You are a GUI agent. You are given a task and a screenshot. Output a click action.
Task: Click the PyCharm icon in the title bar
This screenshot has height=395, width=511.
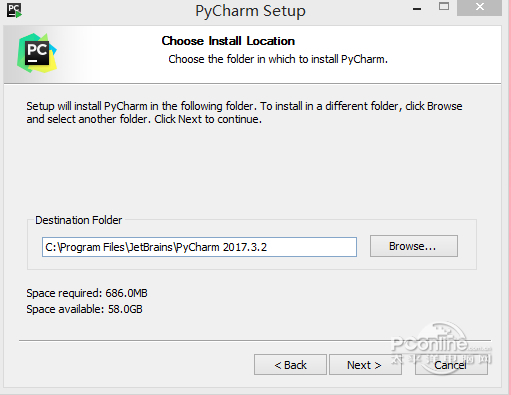coord(14,10)
